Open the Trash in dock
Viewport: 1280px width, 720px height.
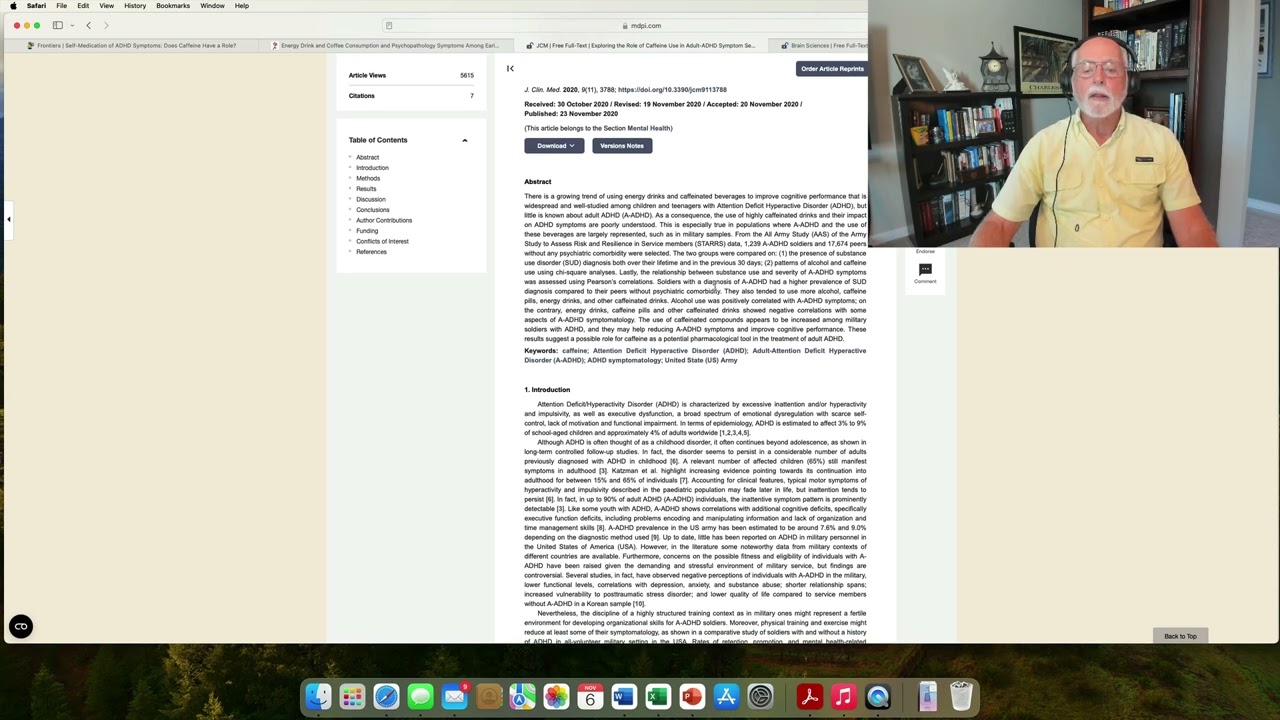pyautogui.click(x=961, y=696)
